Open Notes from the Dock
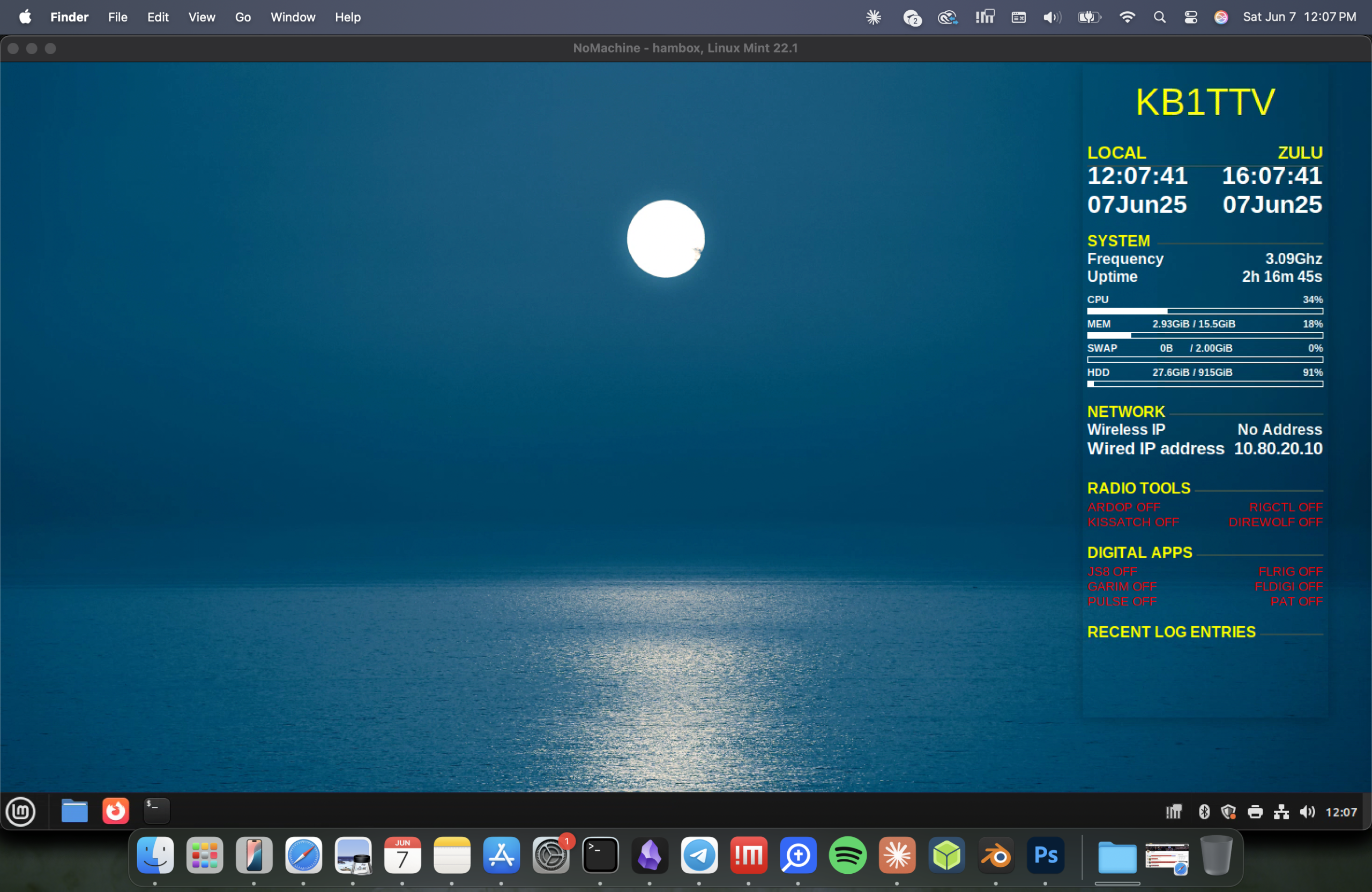This screenshot has width=1372, height=892. [x=452, y=856]
